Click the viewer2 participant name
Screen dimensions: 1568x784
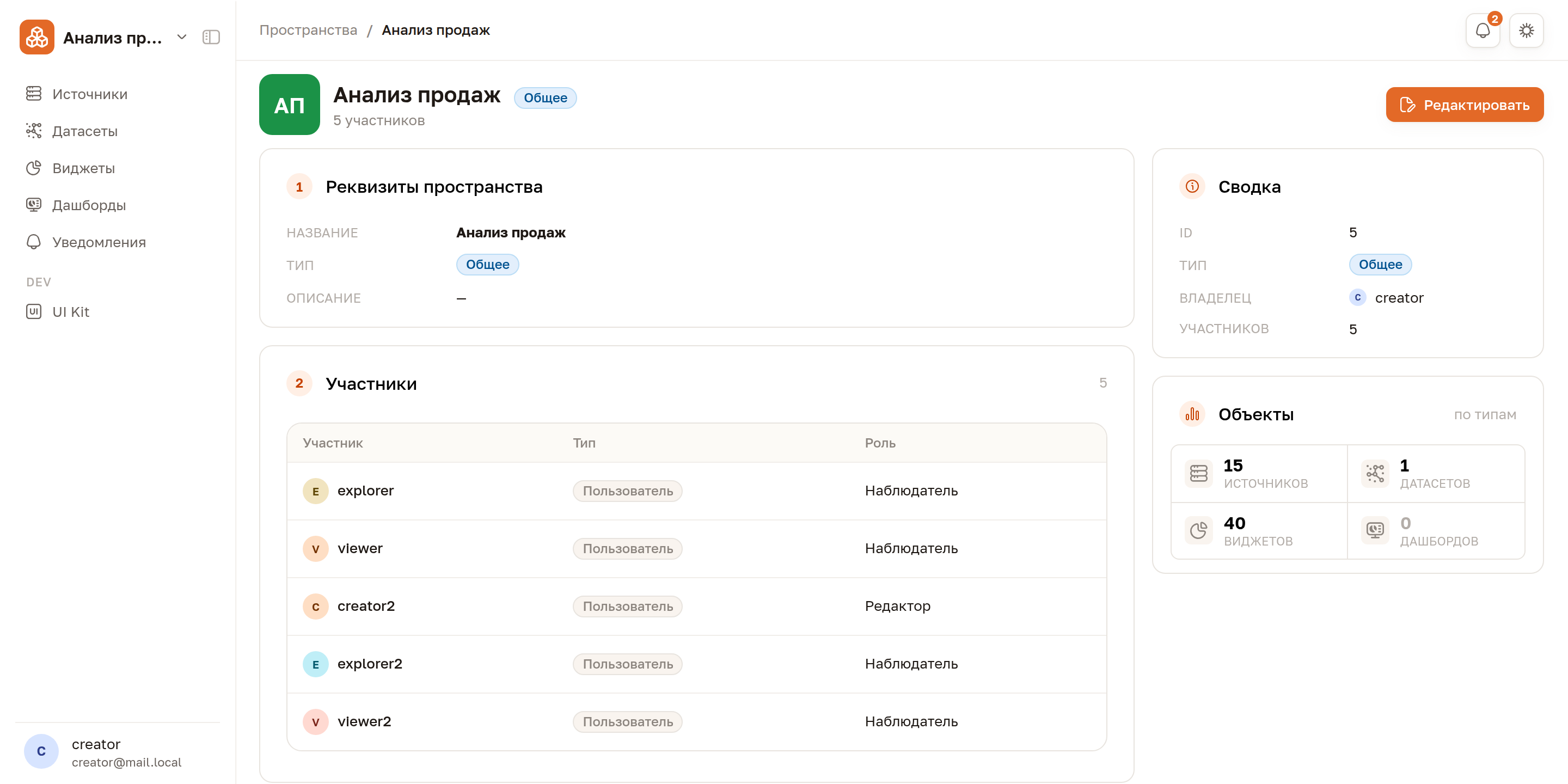click(x=364, y=721)
